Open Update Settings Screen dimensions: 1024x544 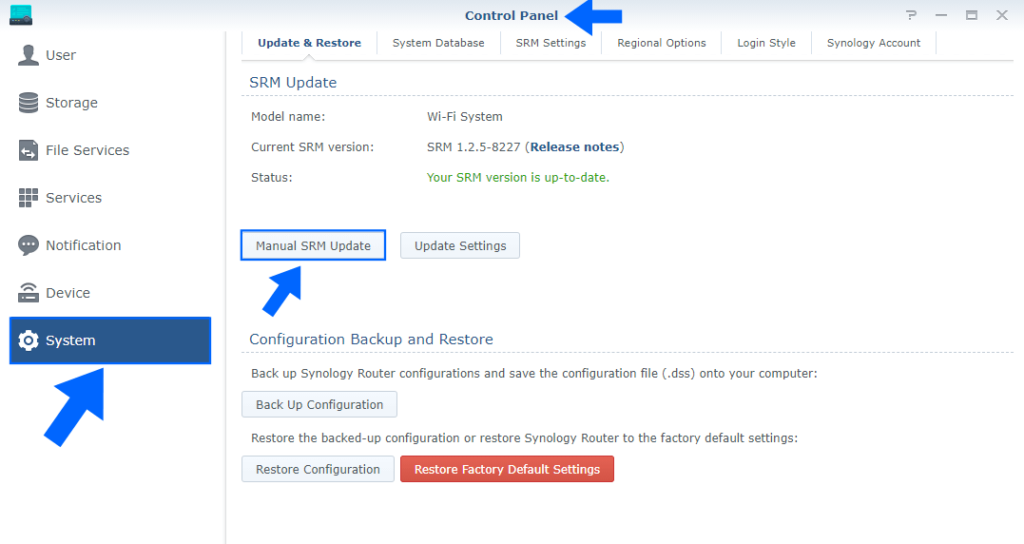pos(460,246)
